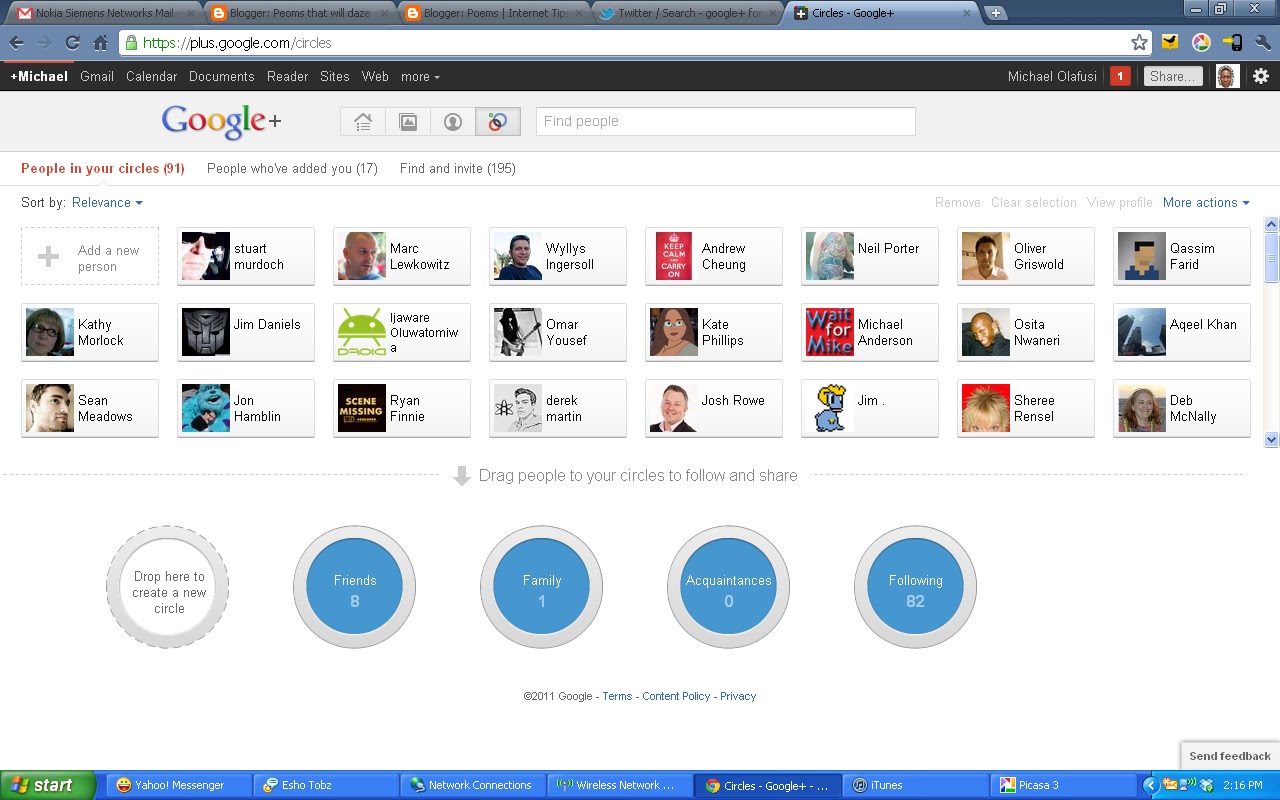Select the Family circle
This screenshot has height=800, width=1280.
(541, 588)
